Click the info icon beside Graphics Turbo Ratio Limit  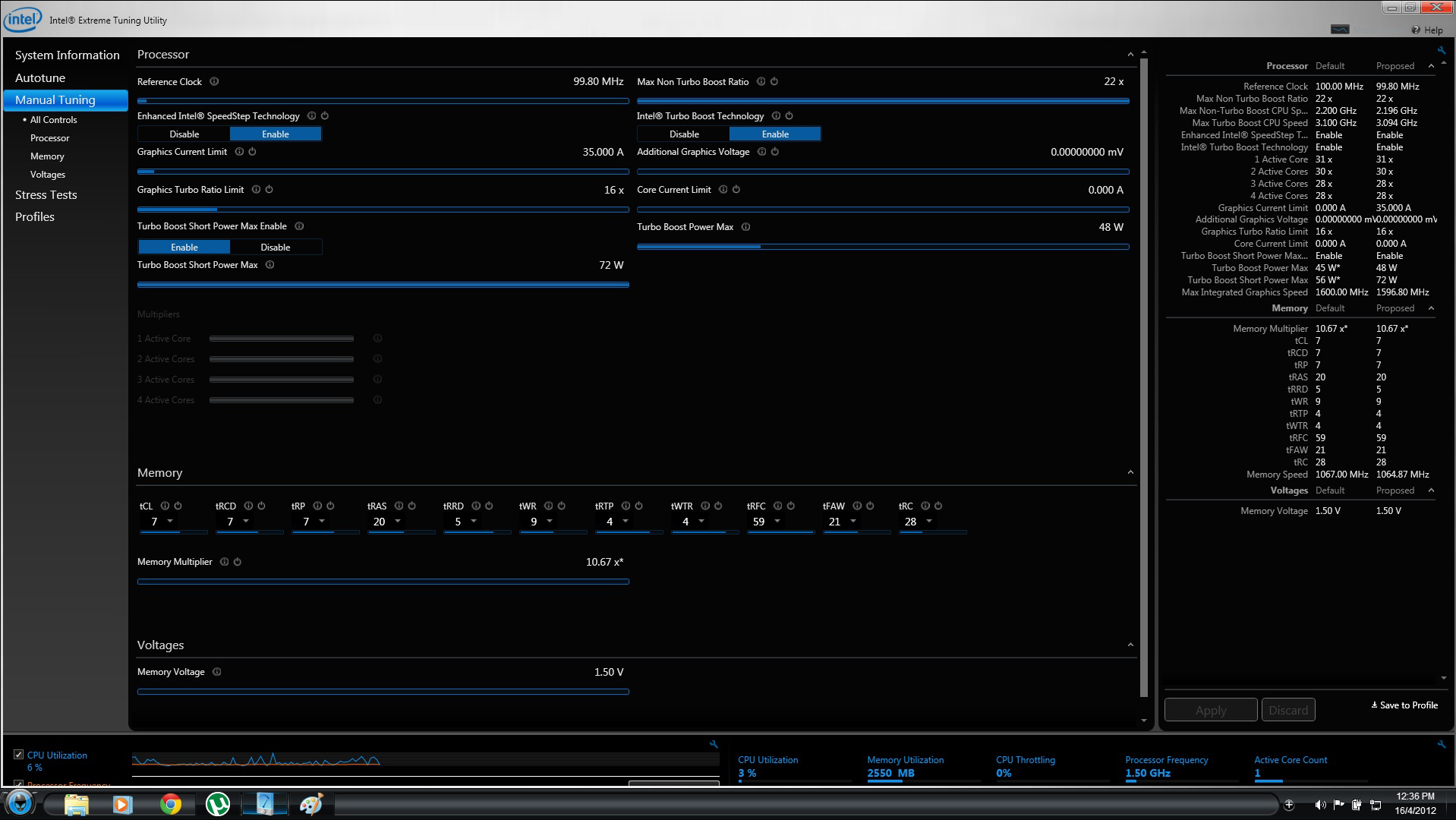coord(256,189)
